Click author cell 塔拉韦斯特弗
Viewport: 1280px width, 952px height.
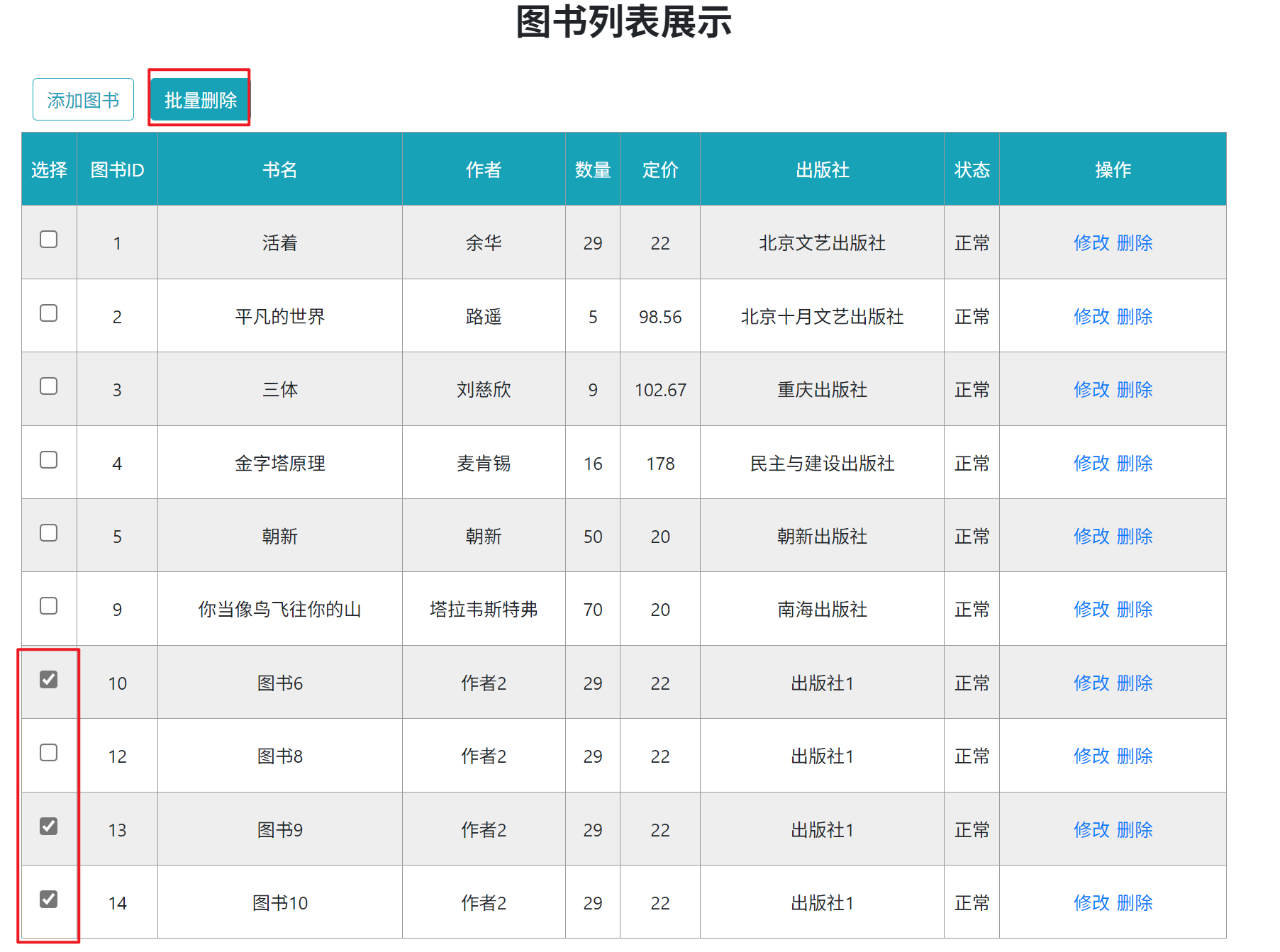(x=484, y=609)
